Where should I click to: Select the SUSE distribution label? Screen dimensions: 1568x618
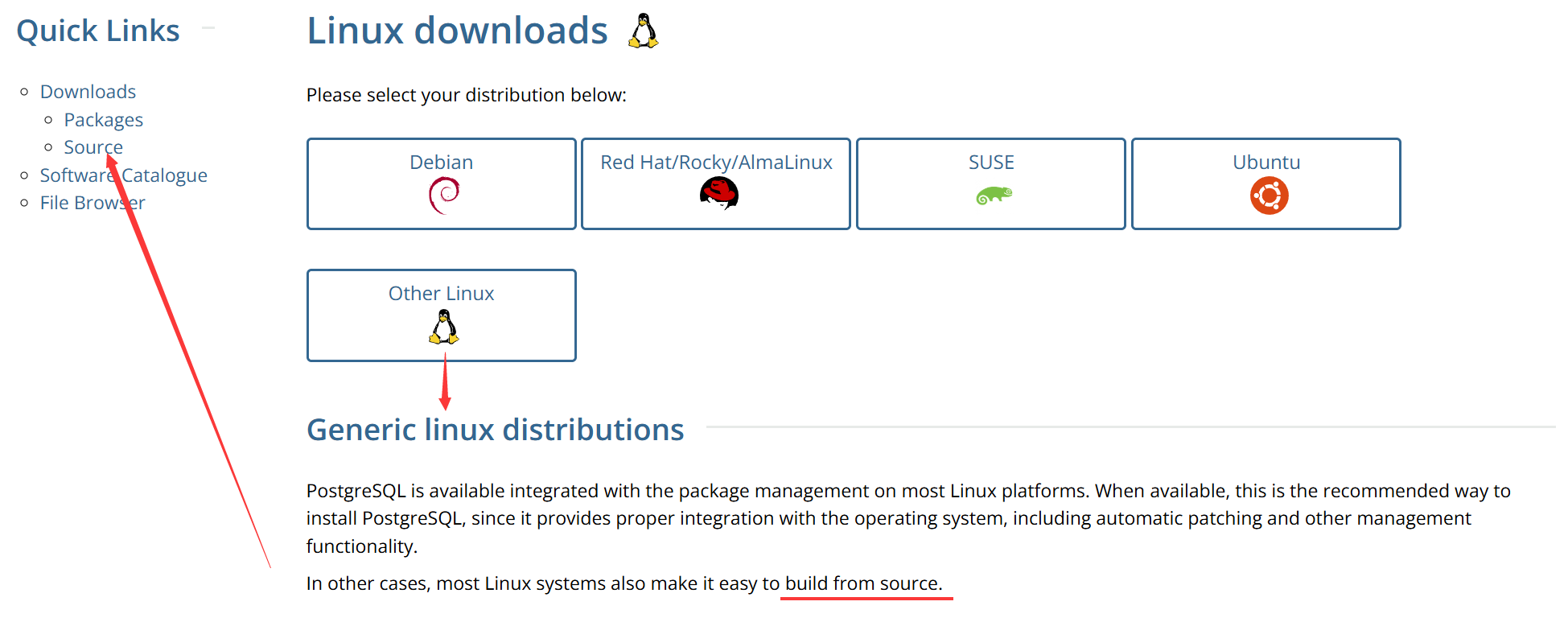click(x=990, y=163)
